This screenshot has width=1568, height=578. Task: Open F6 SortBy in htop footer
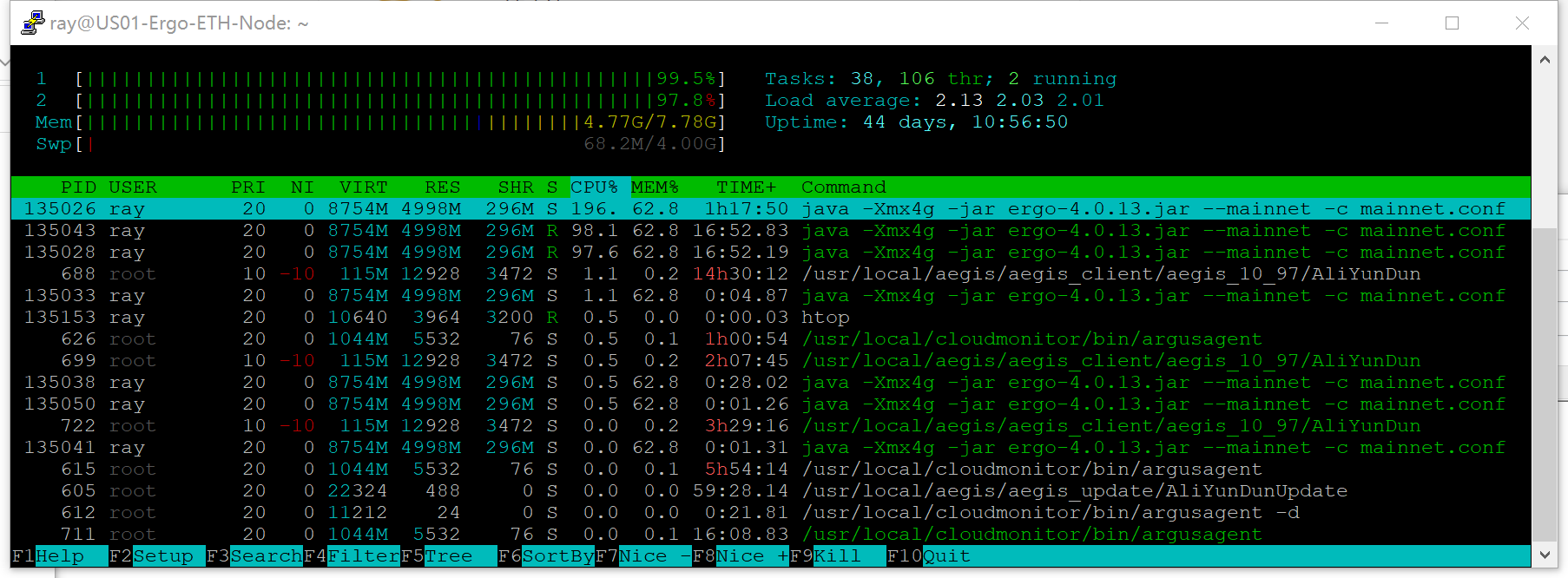[546, 556]
